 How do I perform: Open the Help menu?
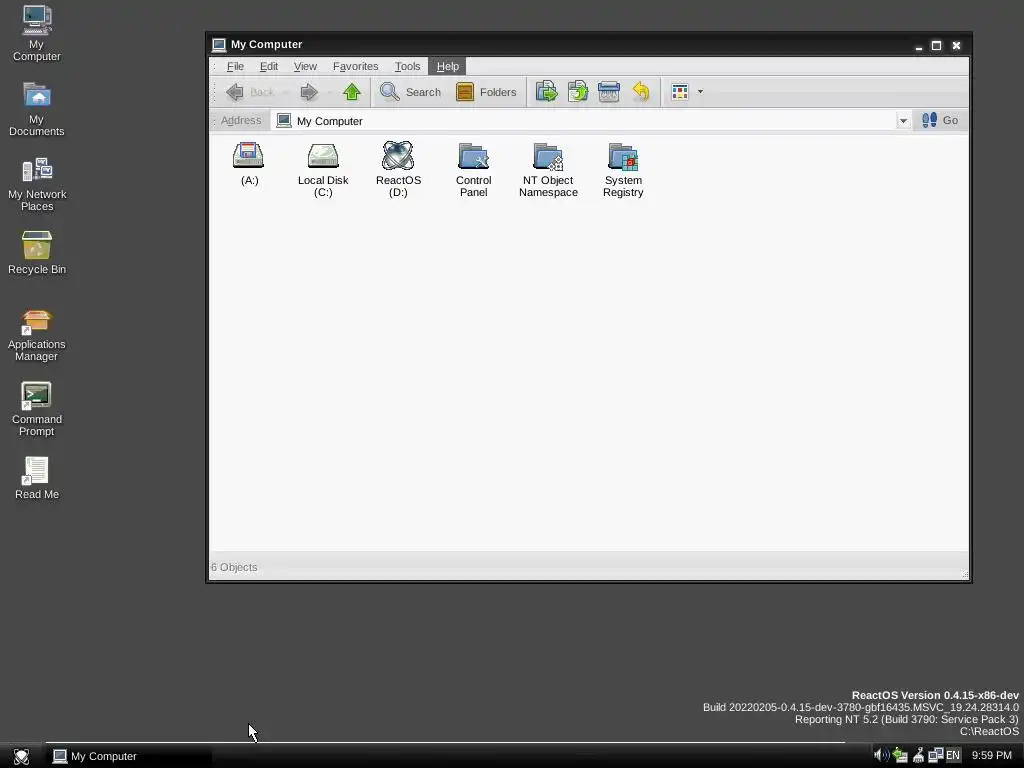coord(447,66)
